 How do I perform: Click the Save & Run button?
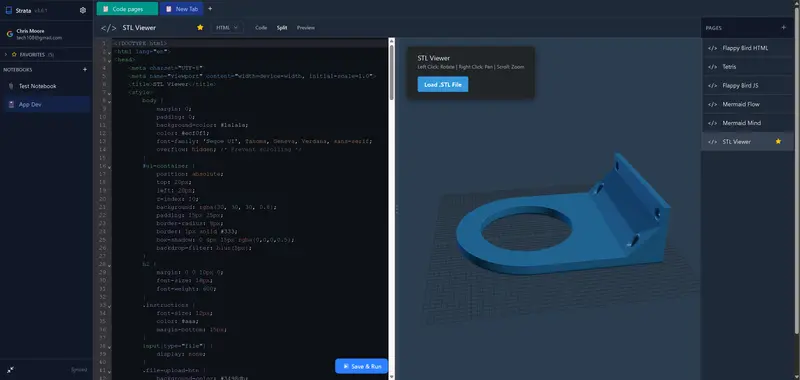361,366
